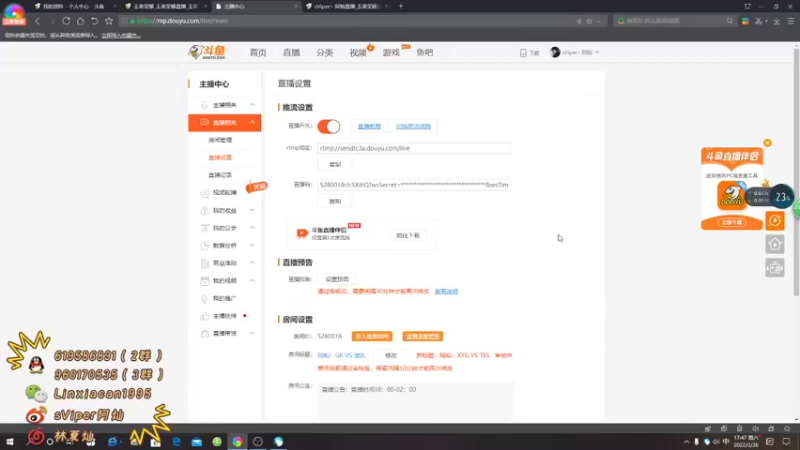Open 鱼吧 in site navigation
This screenshot has height=450, width=800.
tap(424, 53)
